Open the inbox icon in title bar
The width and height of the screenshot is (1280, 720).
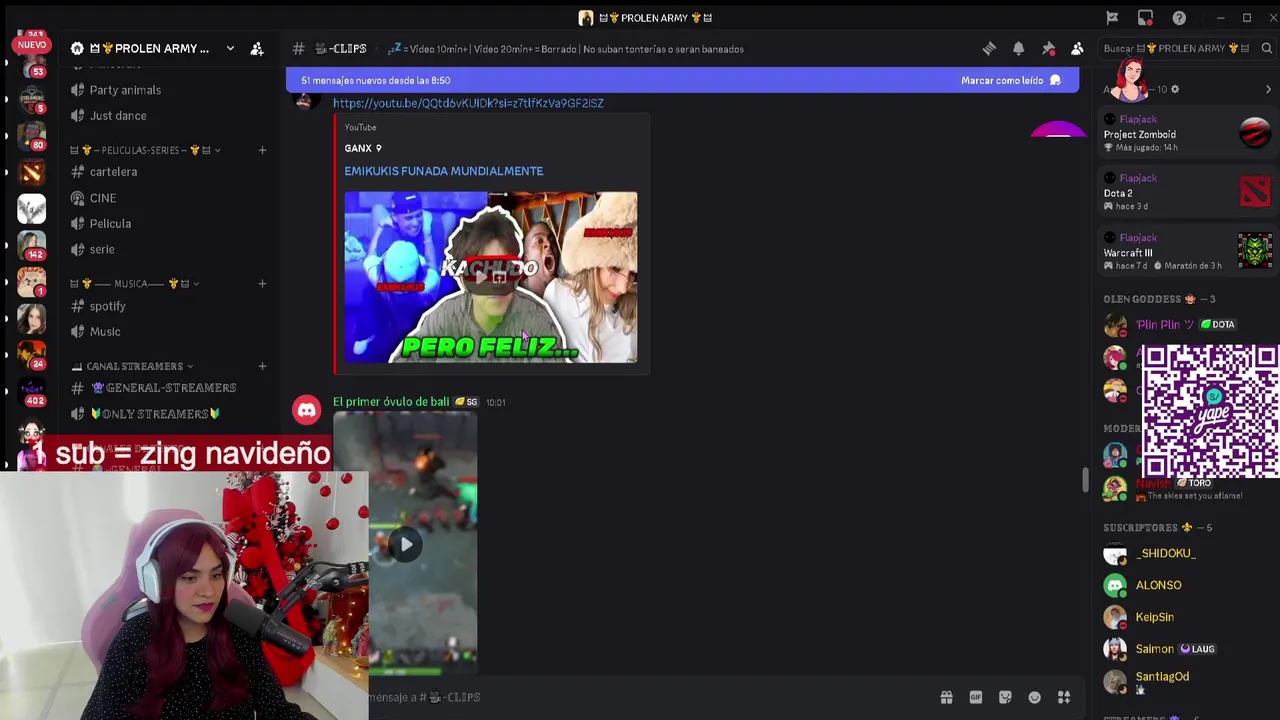point(1145,18)
